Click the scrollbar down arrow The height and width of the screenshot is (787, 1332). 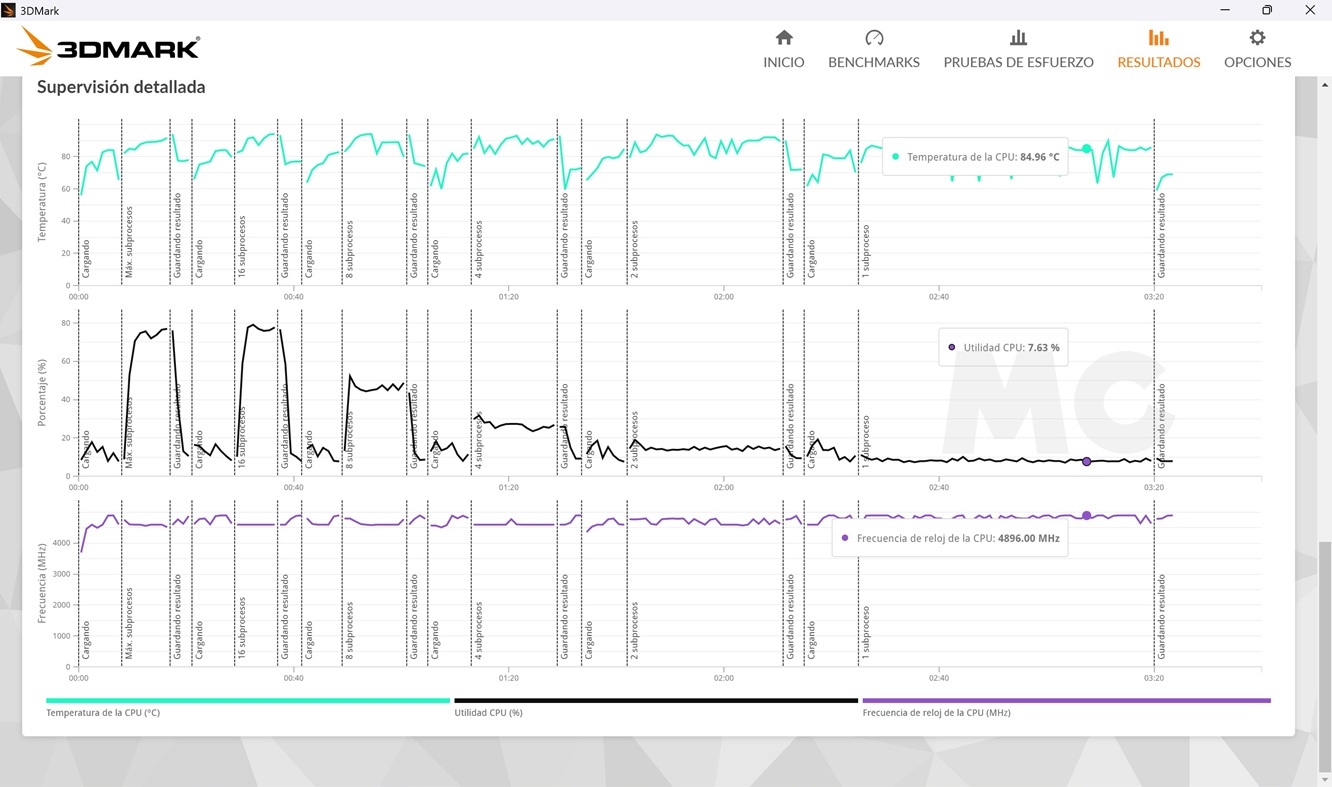(1324, 779)
